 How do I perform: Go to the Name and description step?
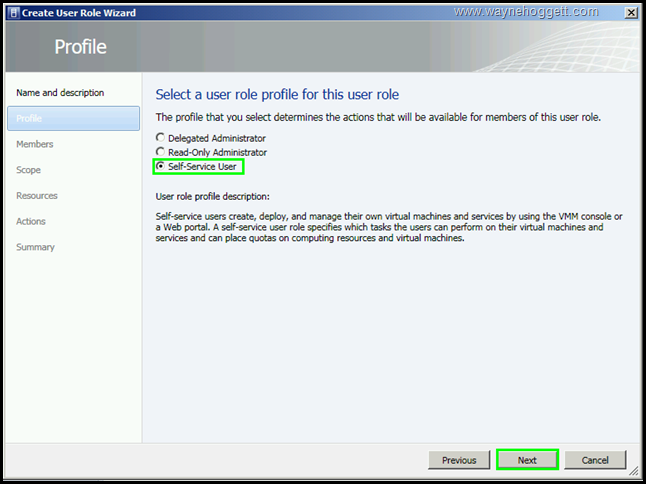(60, 93)
